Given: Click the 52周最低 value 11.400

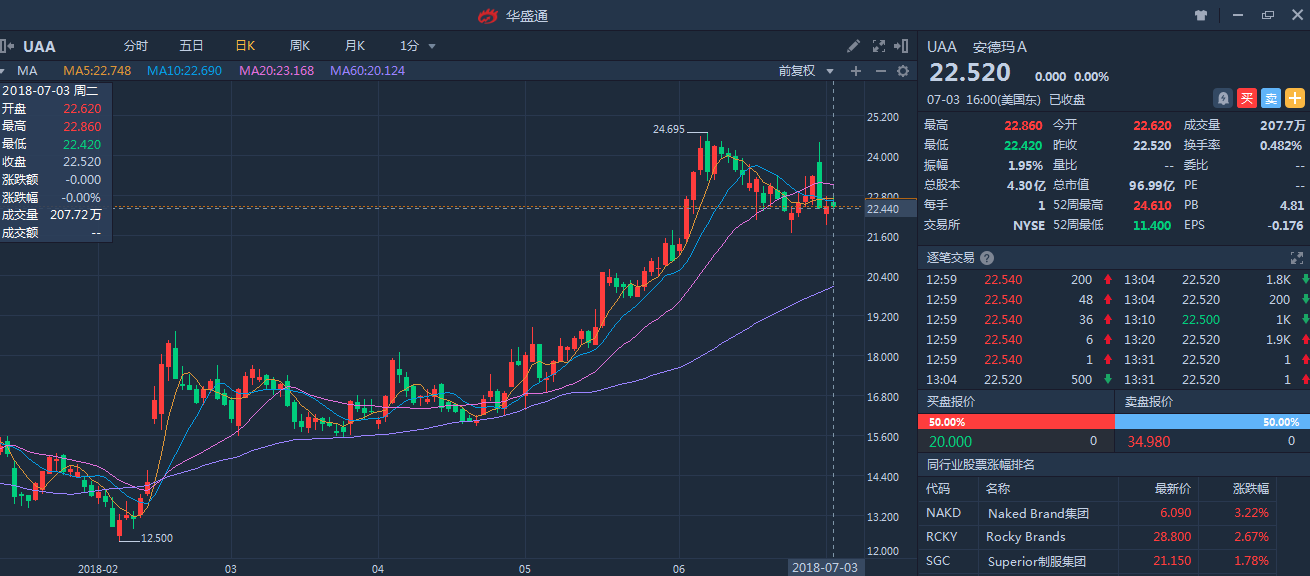Looking at the screenshot, I should (x=1152, y=225).
